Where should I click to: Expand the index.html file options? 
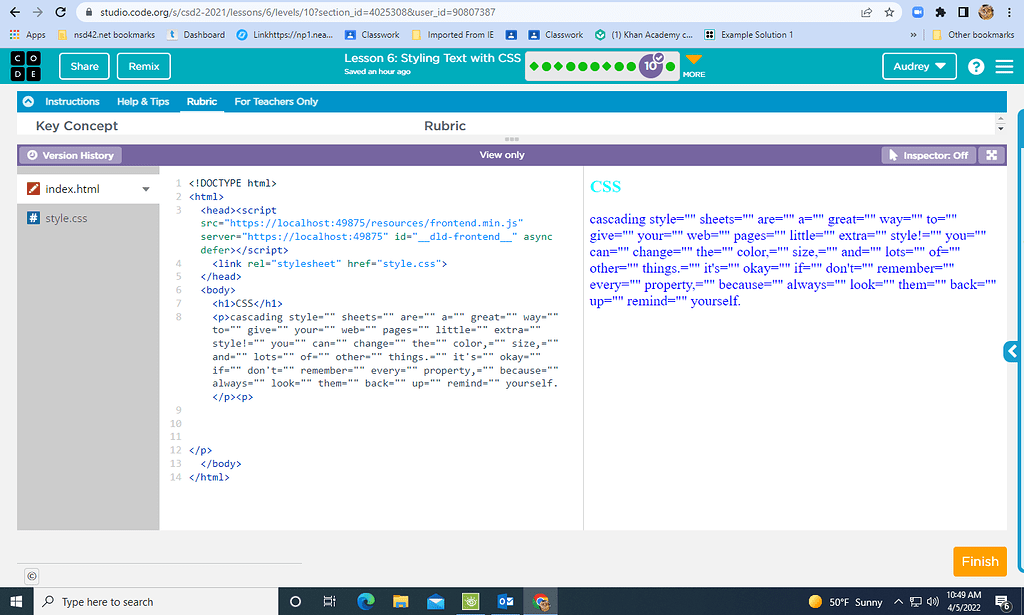146,188
